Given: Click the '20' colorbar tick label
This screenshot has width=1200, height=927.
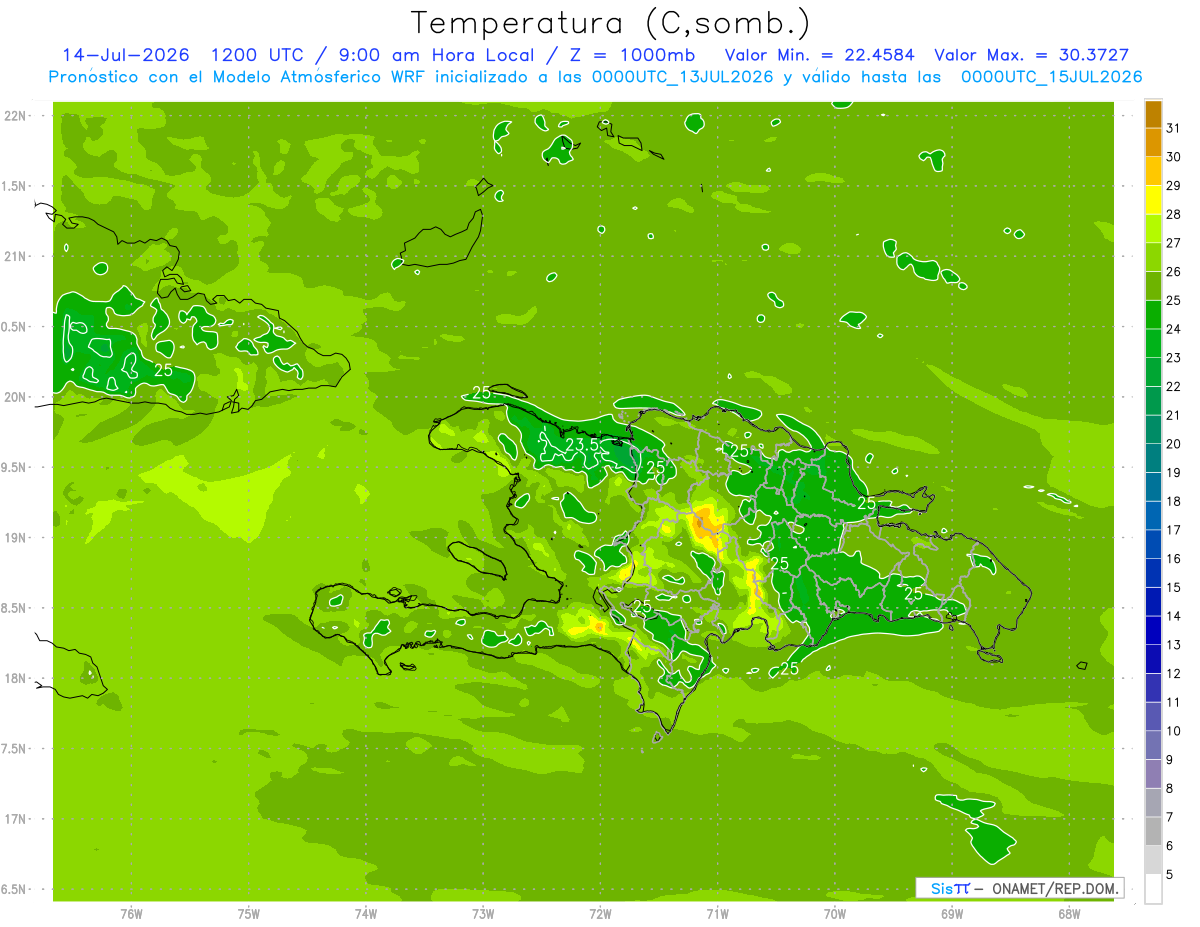Looking at the screenshot, I should pyautogui.click(x=1174, y=444).
